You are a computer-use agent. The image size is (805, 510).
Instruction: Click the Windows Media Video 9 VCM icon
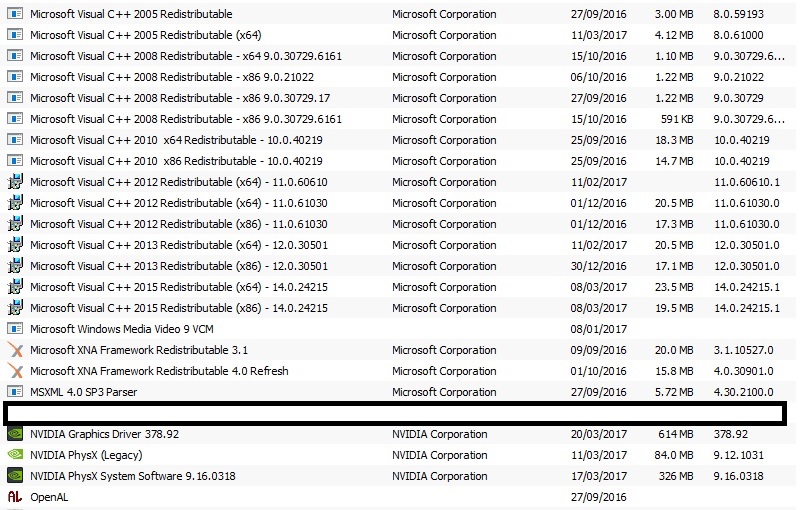[x=15, y=329]
